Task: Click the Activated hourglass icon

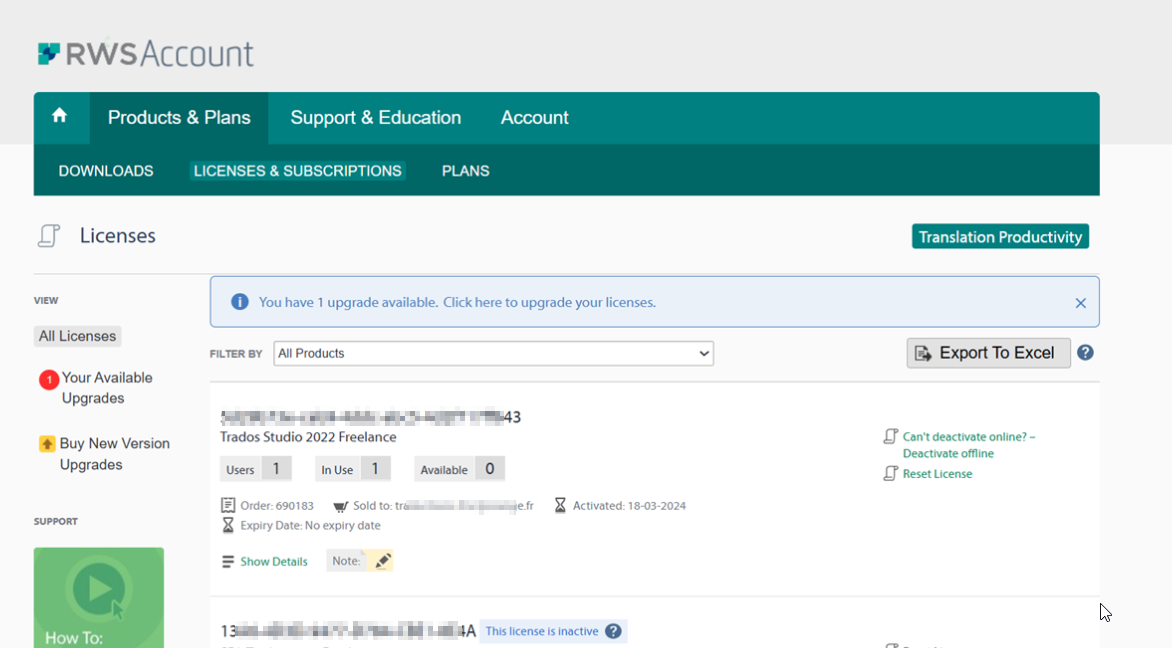Action: click(560, 506)
